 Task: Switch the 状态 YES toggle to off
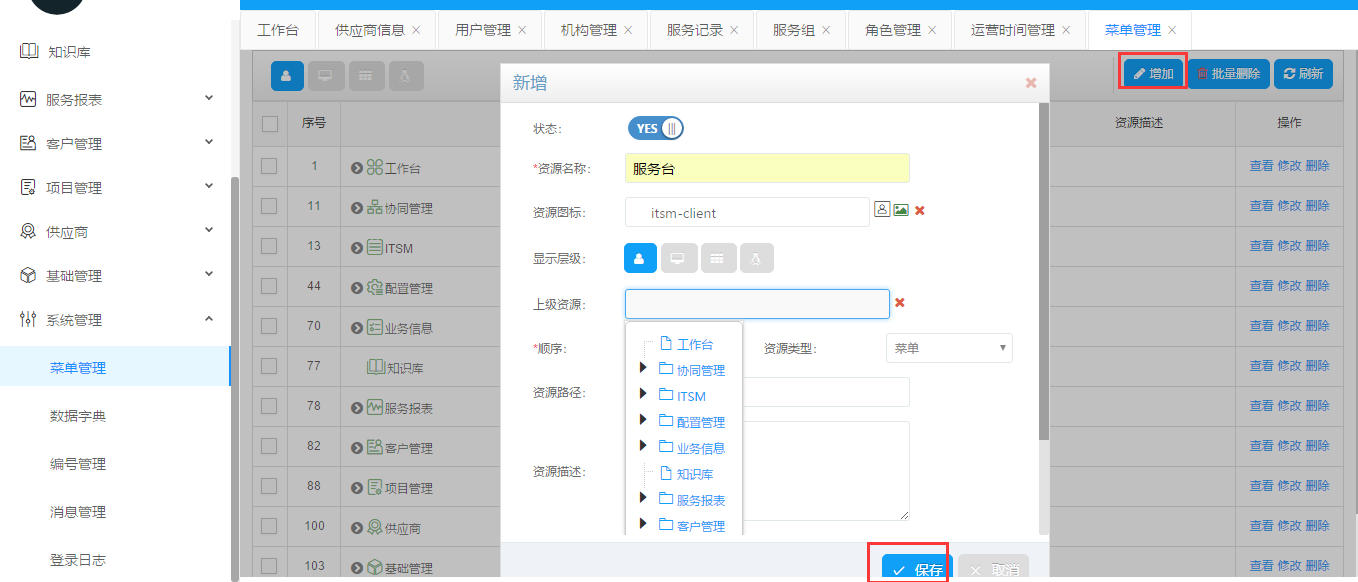pyautogui.click(x=655, y=128)
